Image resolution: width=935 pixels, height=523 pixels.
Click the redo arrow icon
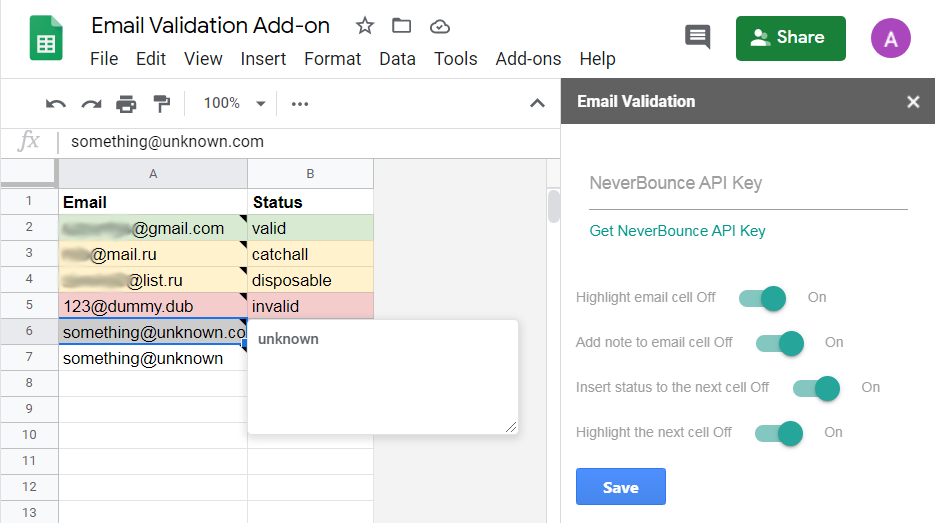point(91,103)
